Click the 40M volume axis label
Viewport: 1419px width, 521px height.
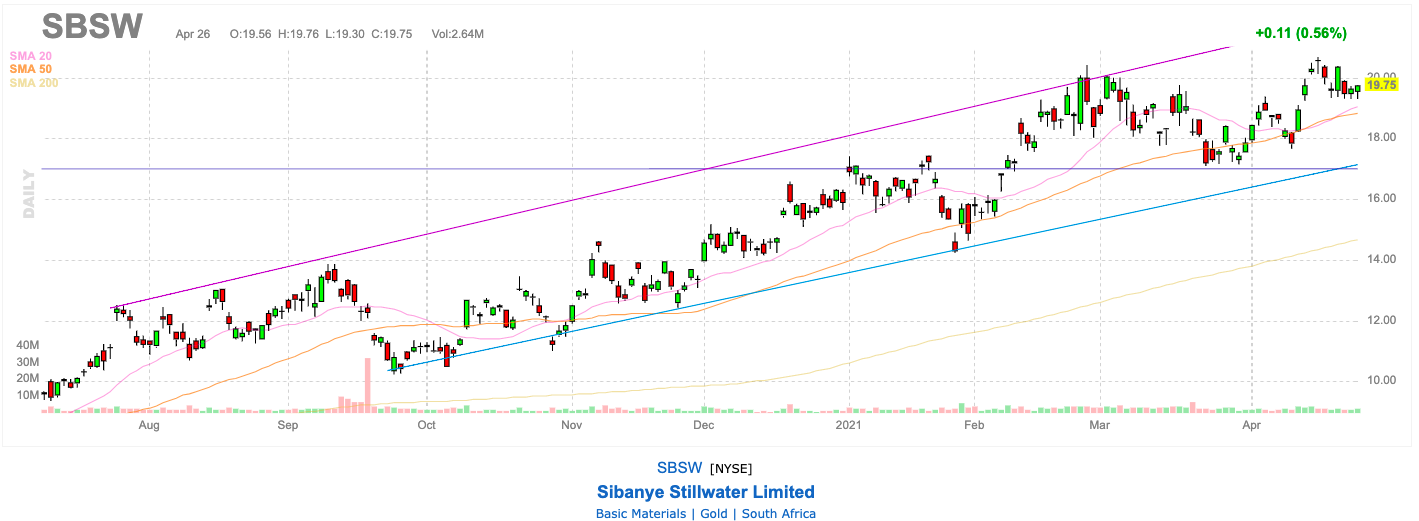tap(27, 344)
